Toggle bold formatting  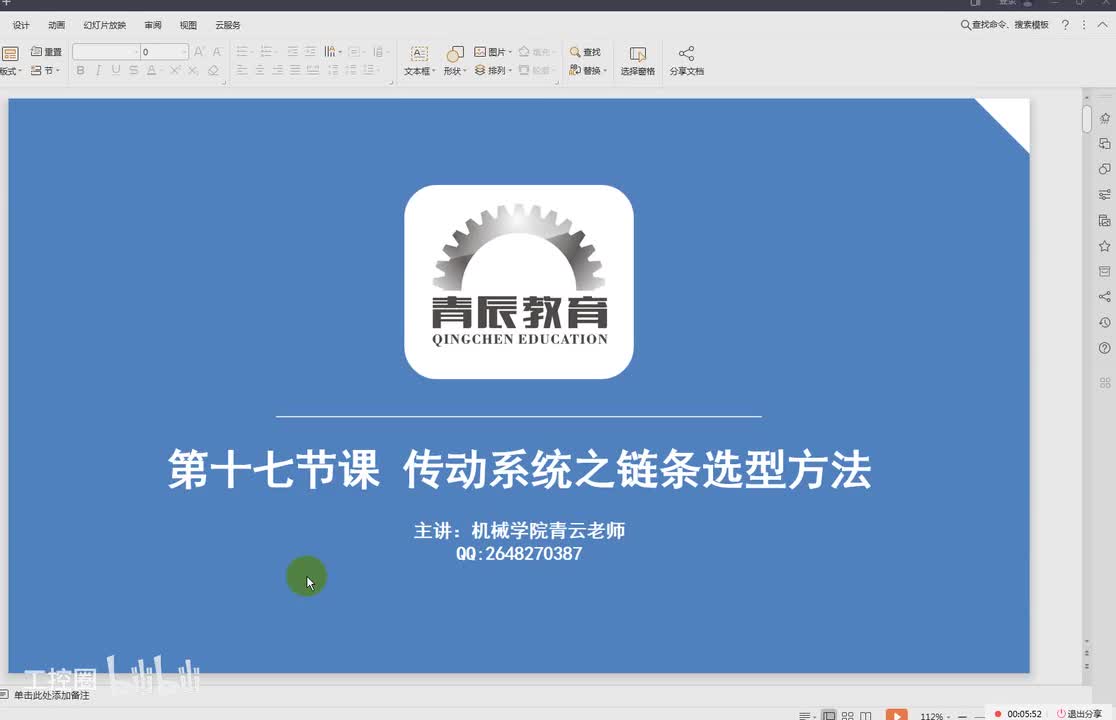(x=80, y=70)
